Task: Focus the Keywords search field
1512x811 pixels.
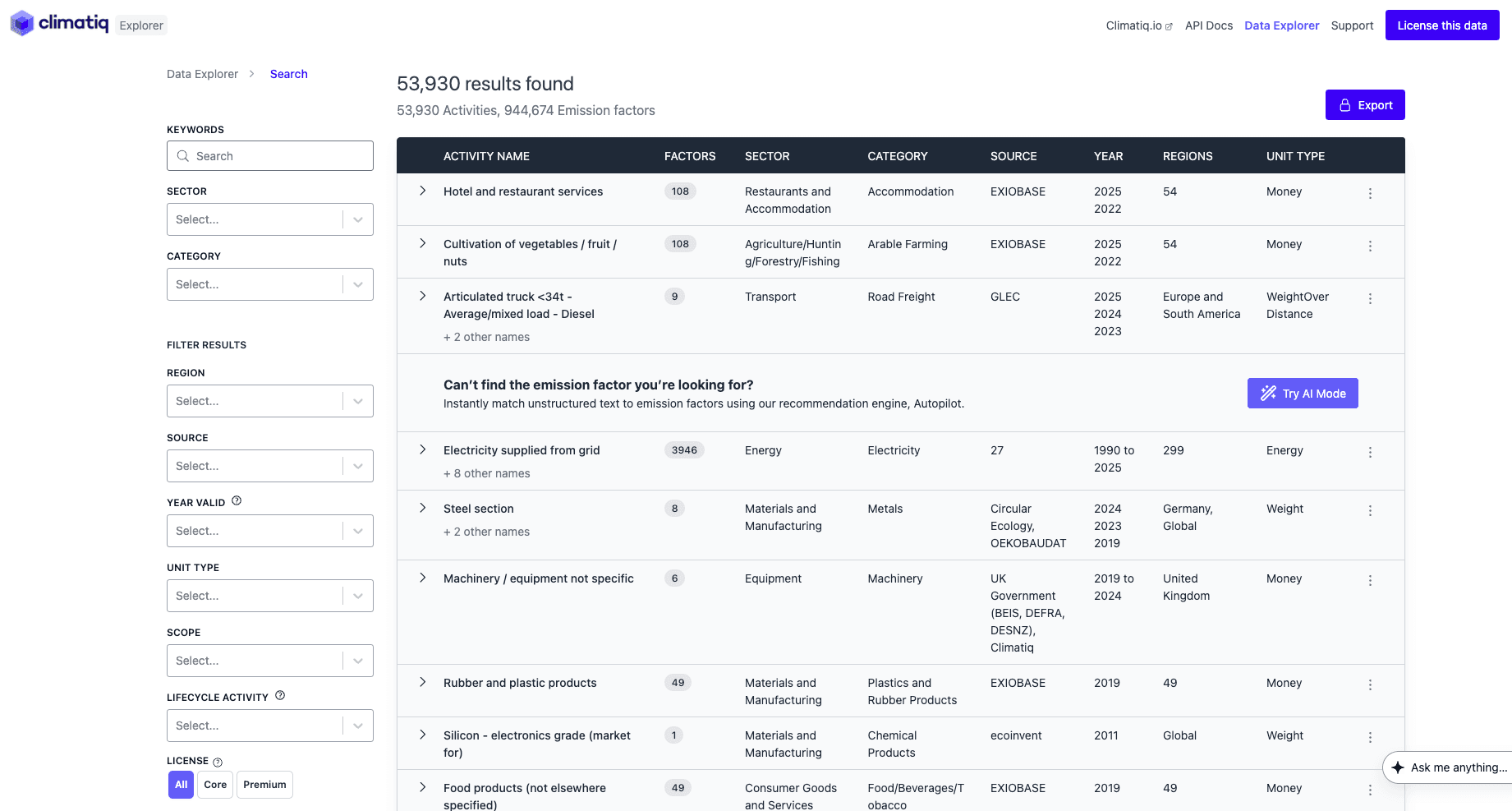Action: 270,156
